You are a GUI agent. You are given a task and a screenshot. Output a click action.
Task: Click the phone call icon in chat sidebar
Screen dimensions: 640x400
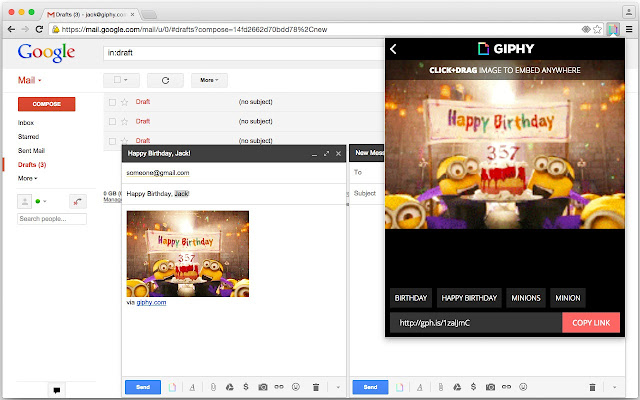(78, 201)
